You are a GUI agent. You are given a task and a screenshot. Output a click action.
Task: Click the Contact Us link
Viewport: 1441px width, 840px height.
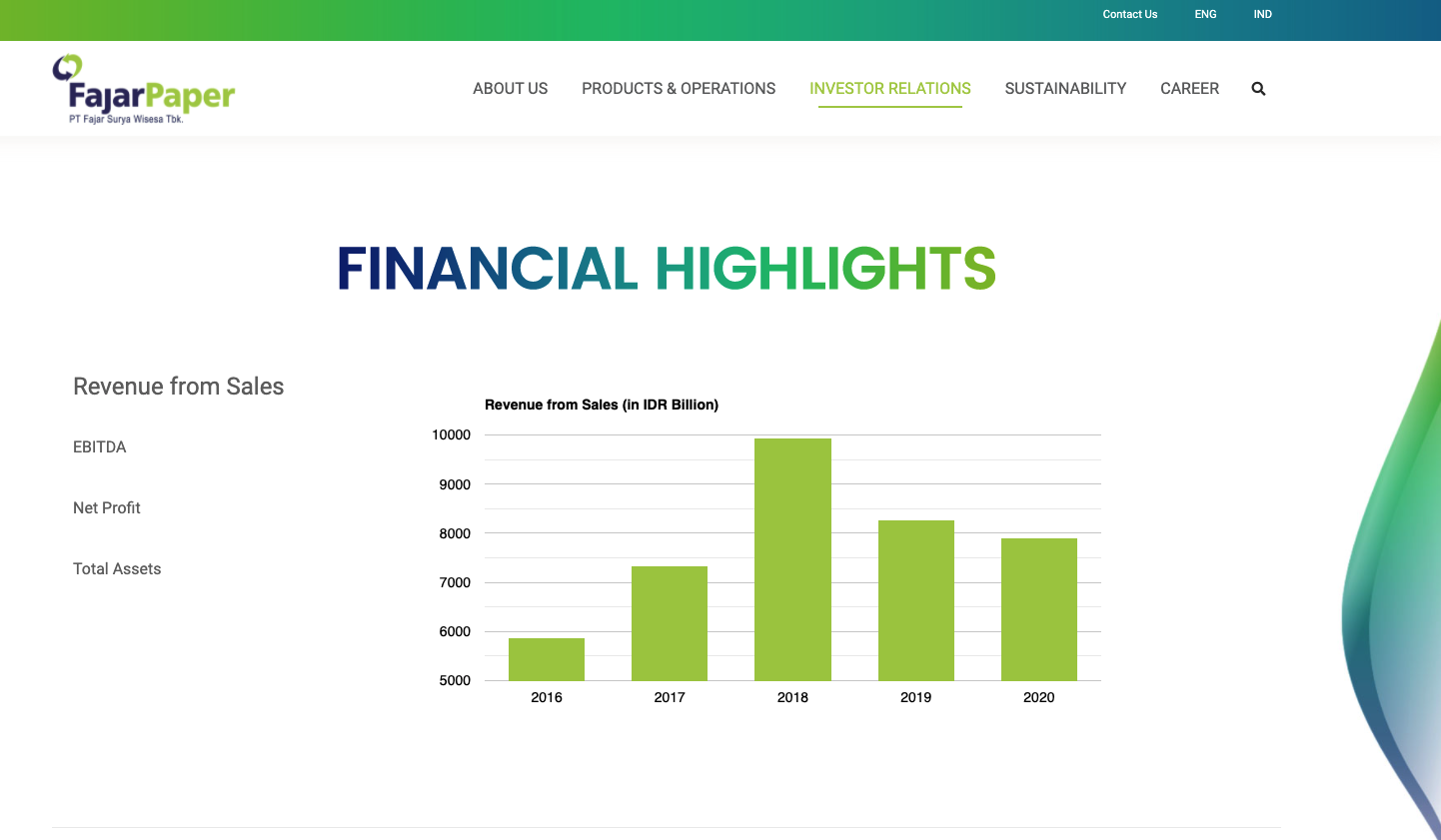click(1129, 14)
